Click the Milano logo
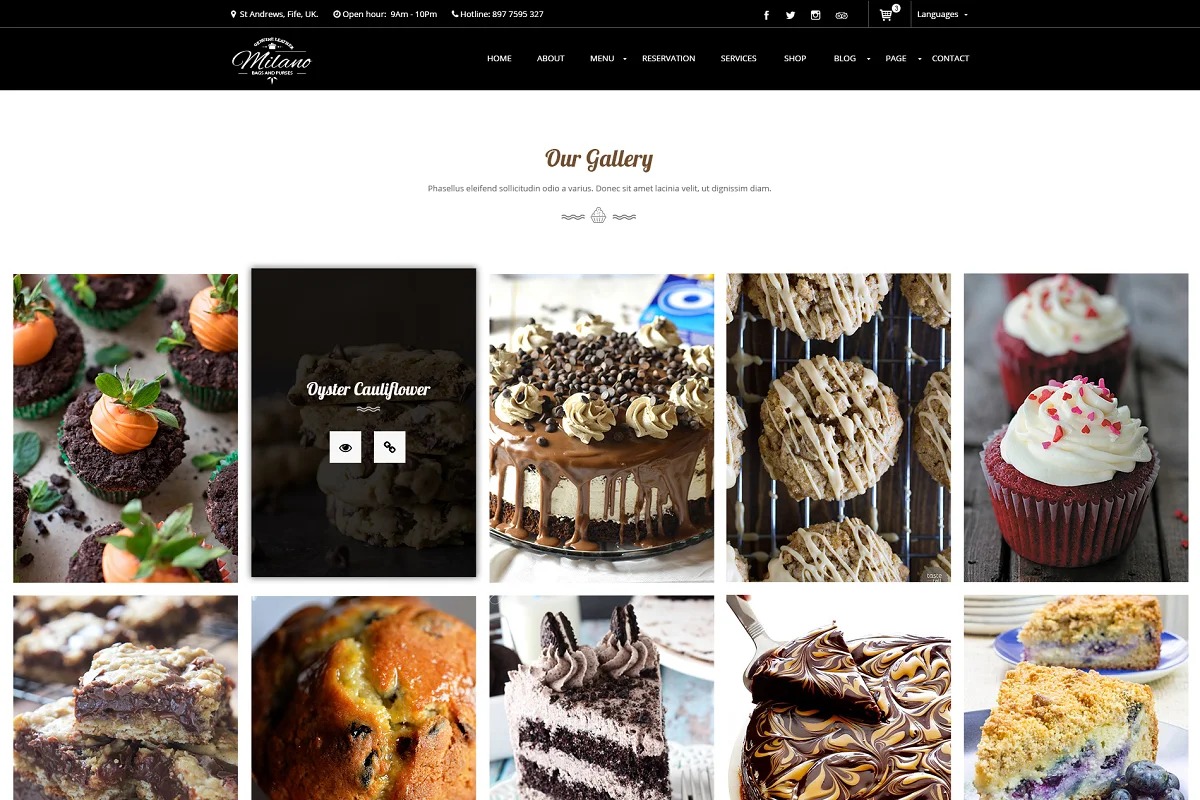Screen dimensions: 1200x800 pos(271,59)
